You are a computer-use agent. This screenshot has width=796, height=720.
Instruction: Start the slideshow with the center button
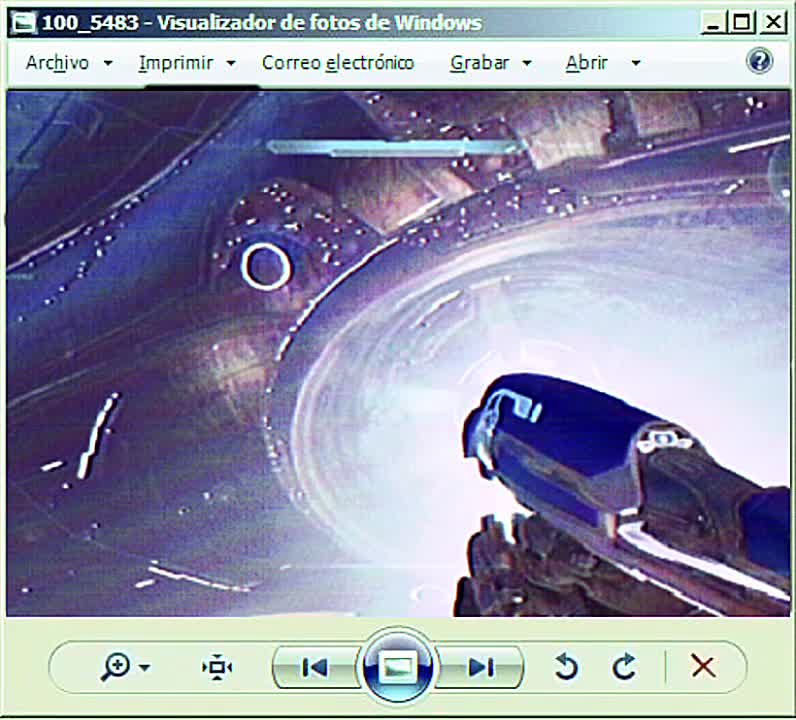397,667
